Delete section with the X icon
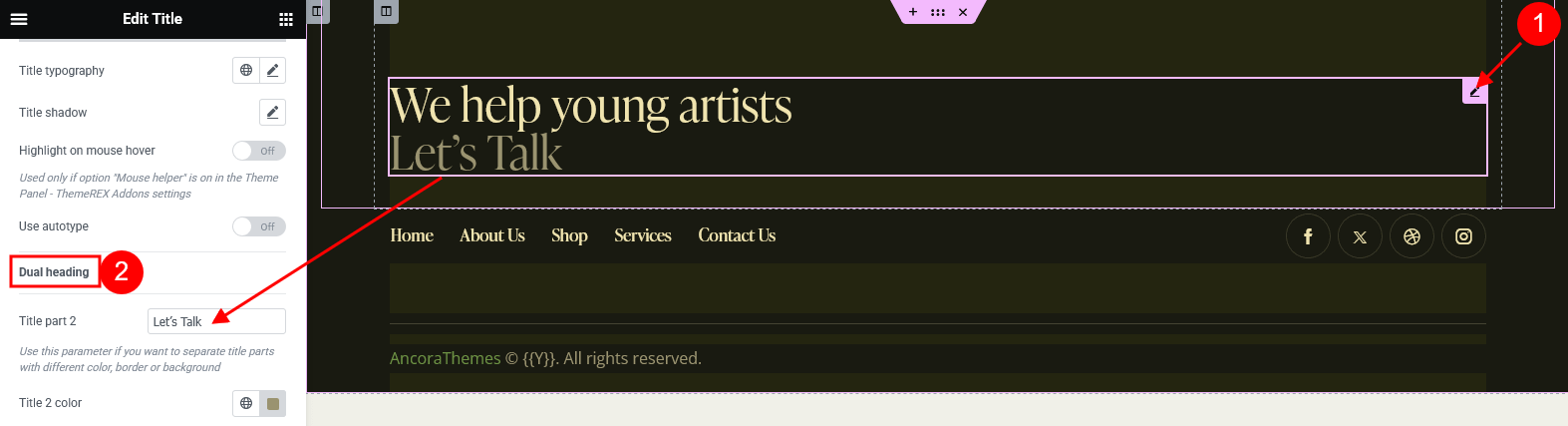The width and height of the screenshot is (1568, 426). click(x=963, y=12)
